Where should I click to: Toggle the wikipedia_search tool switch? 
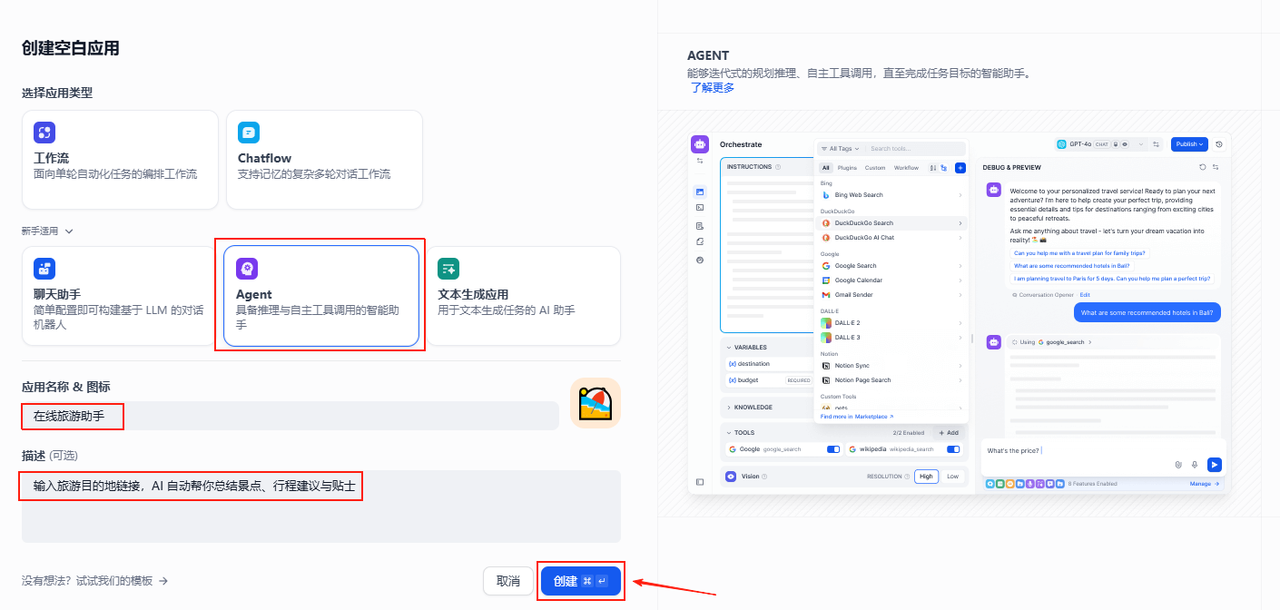pyautogui.click(x=952, y=450)
